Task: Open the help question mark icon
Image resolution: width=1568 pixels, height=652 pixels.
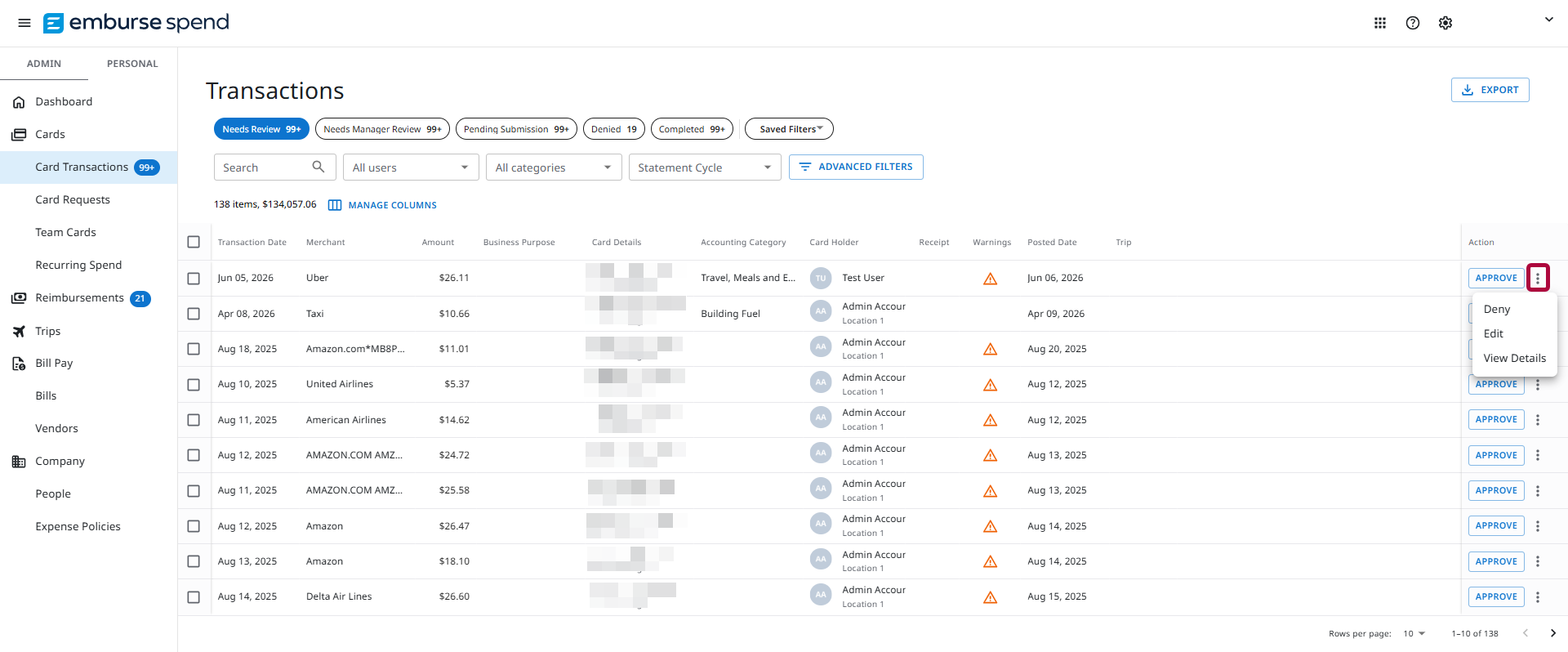Action: 1413,23
